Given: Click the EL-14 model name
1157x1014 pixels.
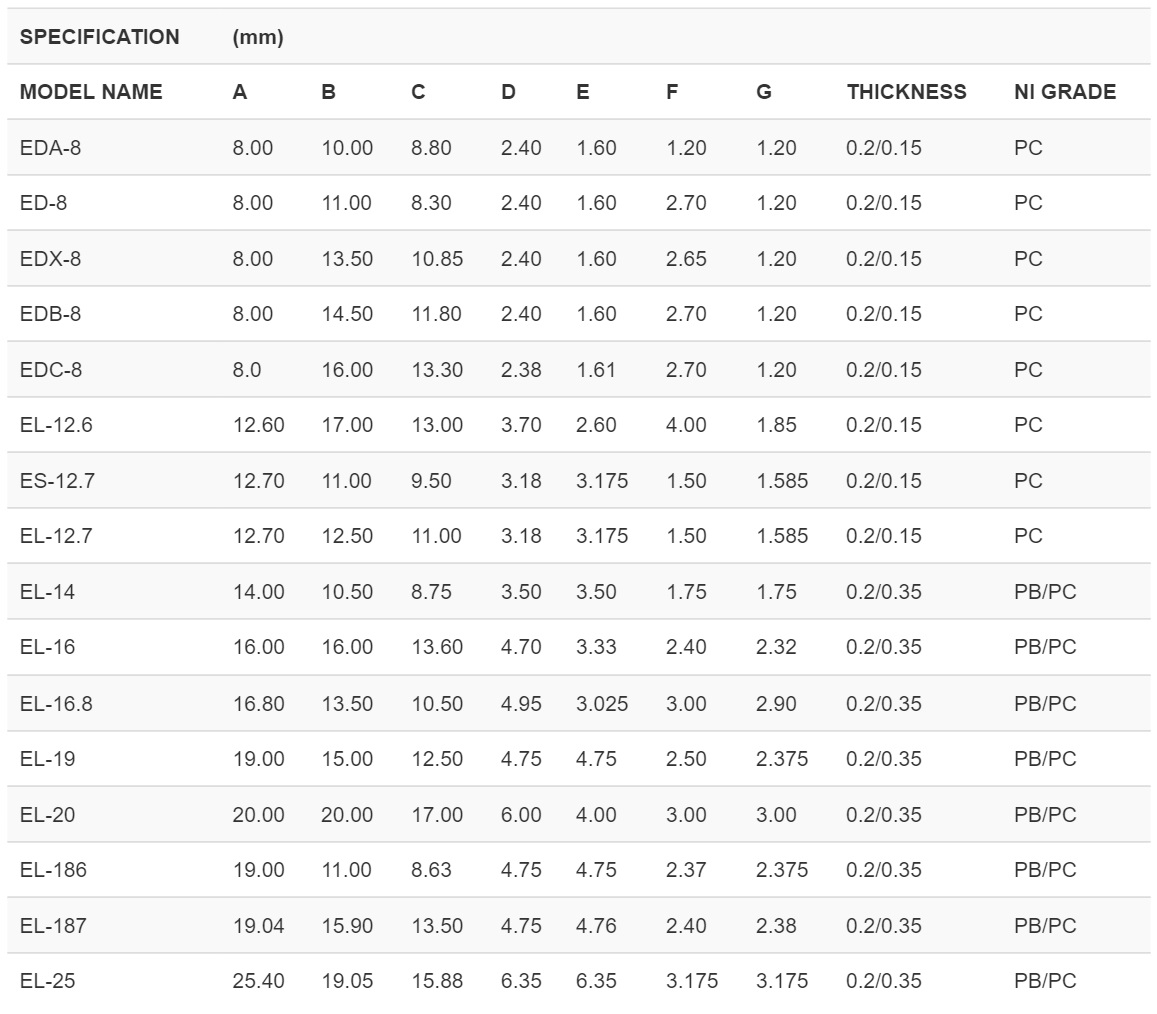Looking at the screenshot, I should [47, 592].
